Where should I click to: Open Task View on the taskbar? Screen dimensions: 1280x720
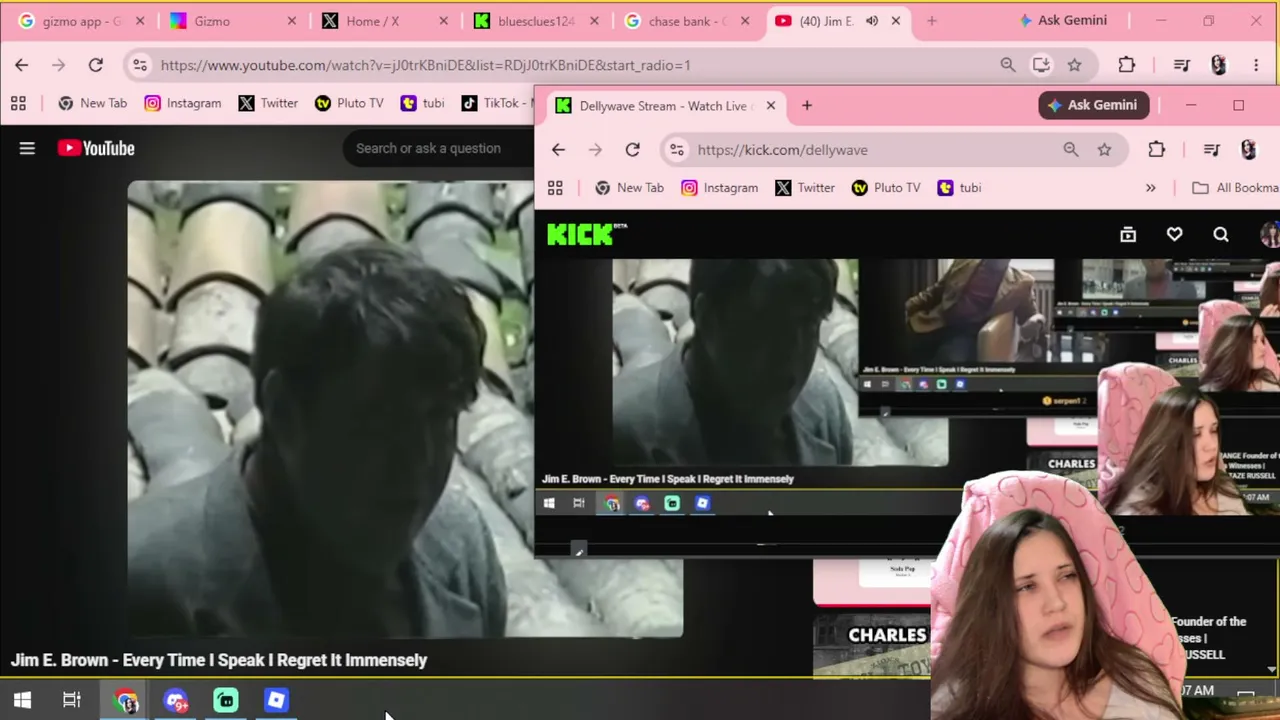click(x=72, y=700)
